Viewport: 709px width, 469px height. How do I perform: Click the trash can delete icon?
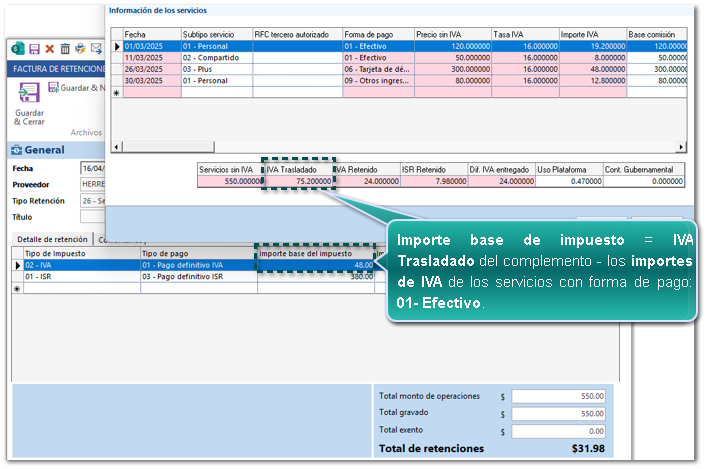click(x=65, y=49)
